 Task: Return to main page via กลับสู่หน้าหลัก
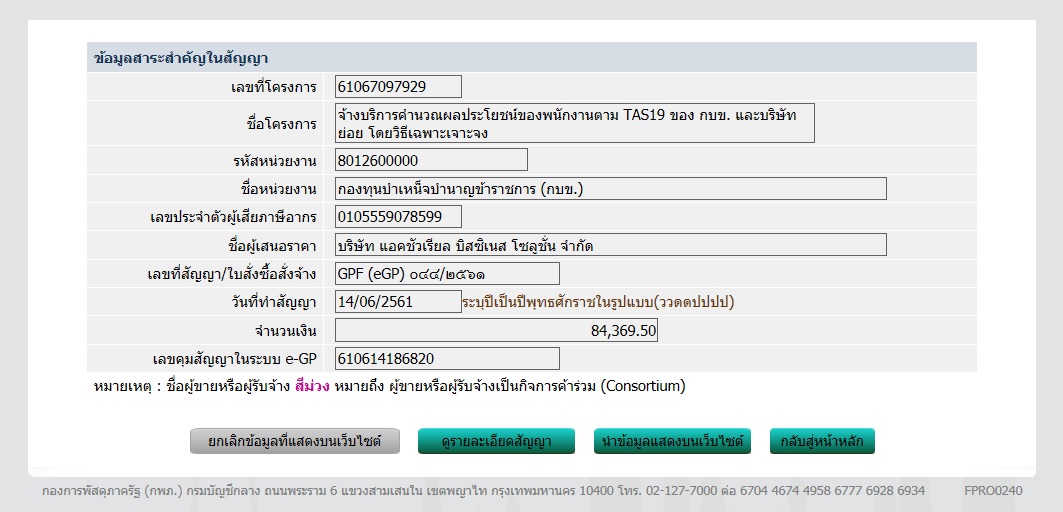(822, 441)
